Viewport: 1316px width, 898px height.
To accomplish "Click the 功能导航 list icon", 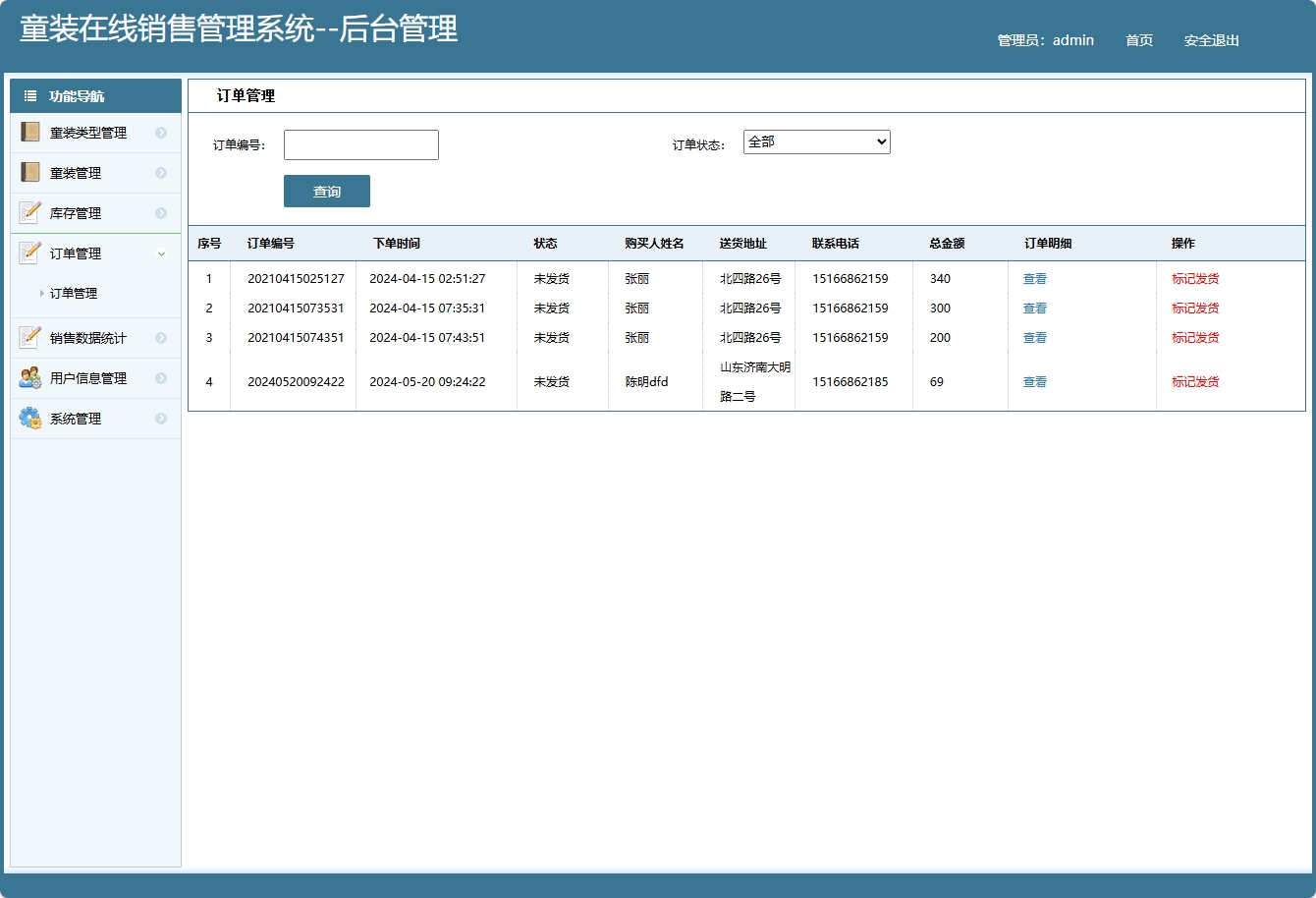I will coord(28,95).
